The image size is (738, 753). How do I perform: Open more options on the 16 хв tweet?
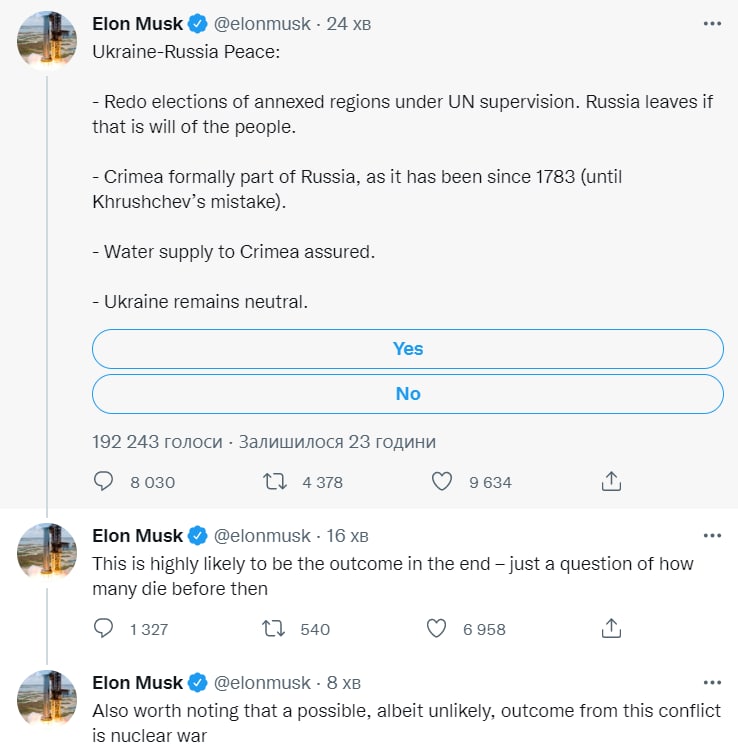click(712, 535)
